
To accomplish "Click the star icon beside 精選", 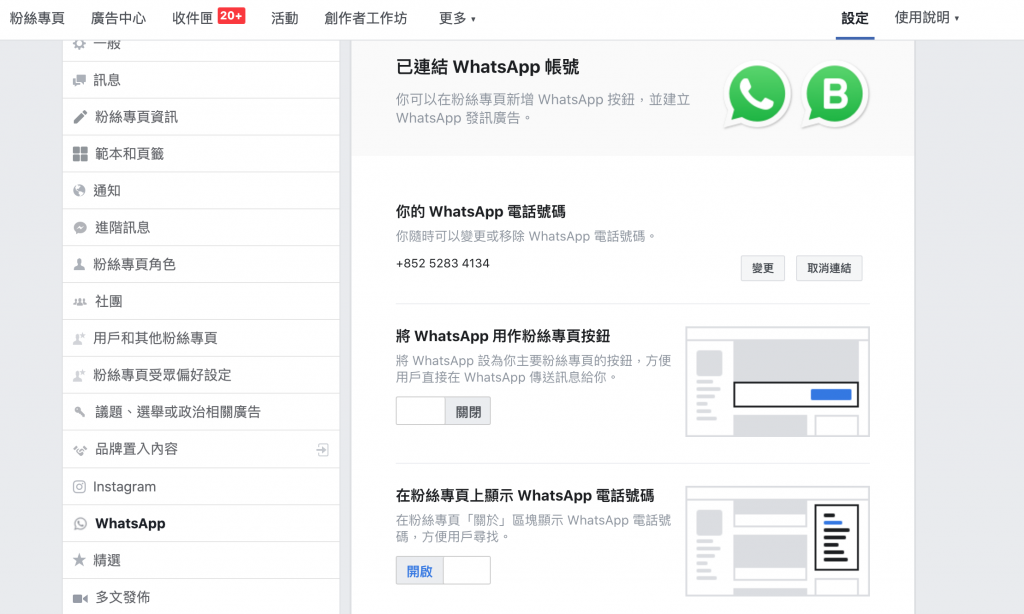I will click(x=79, y=560).
